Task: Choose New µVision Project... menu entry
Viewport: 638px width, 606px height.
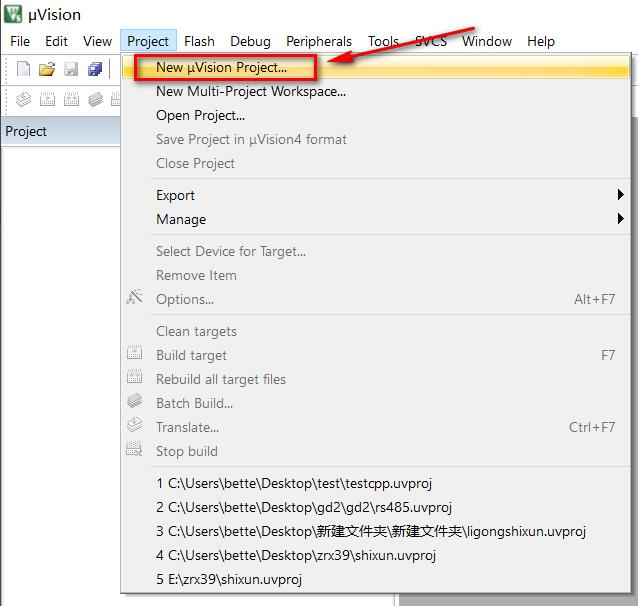Action: [x=222, y=68]
